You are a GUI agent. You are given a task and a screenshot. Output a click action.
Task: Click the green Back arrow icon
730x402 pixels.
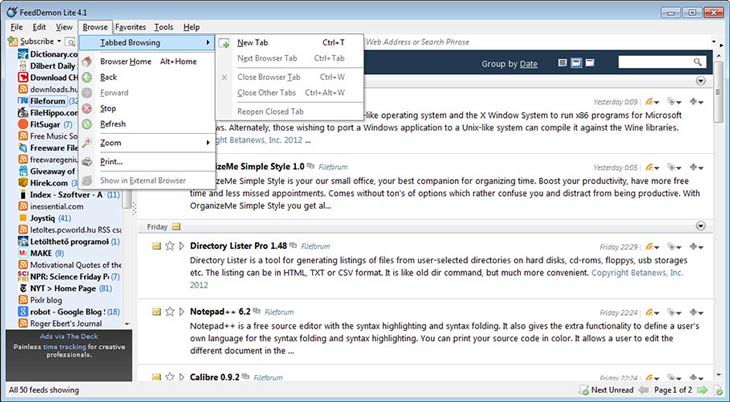pos(88,77)
